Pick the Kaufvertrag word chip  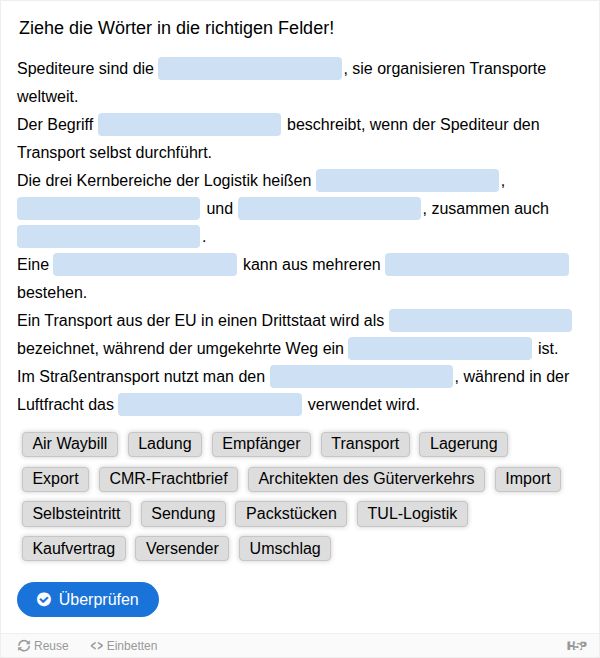[x=74, y=548]
